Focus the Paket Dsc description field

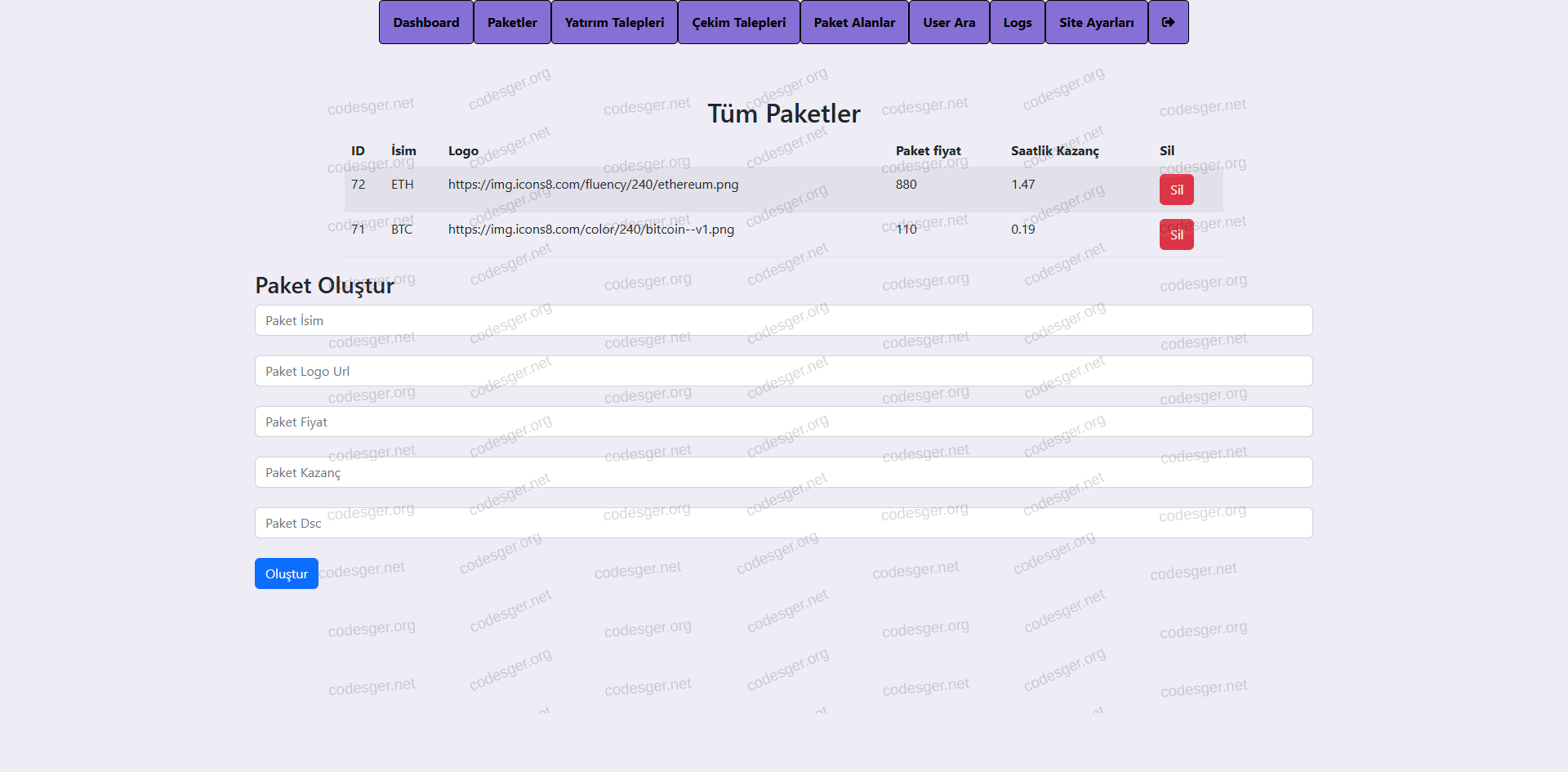[x=783, y=523]
